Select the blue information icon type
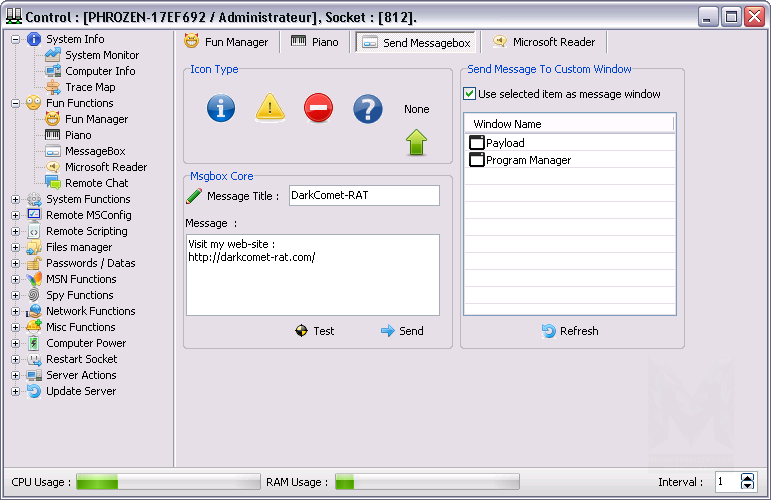This screenshot has width=771, height=500. click(221, 108)
